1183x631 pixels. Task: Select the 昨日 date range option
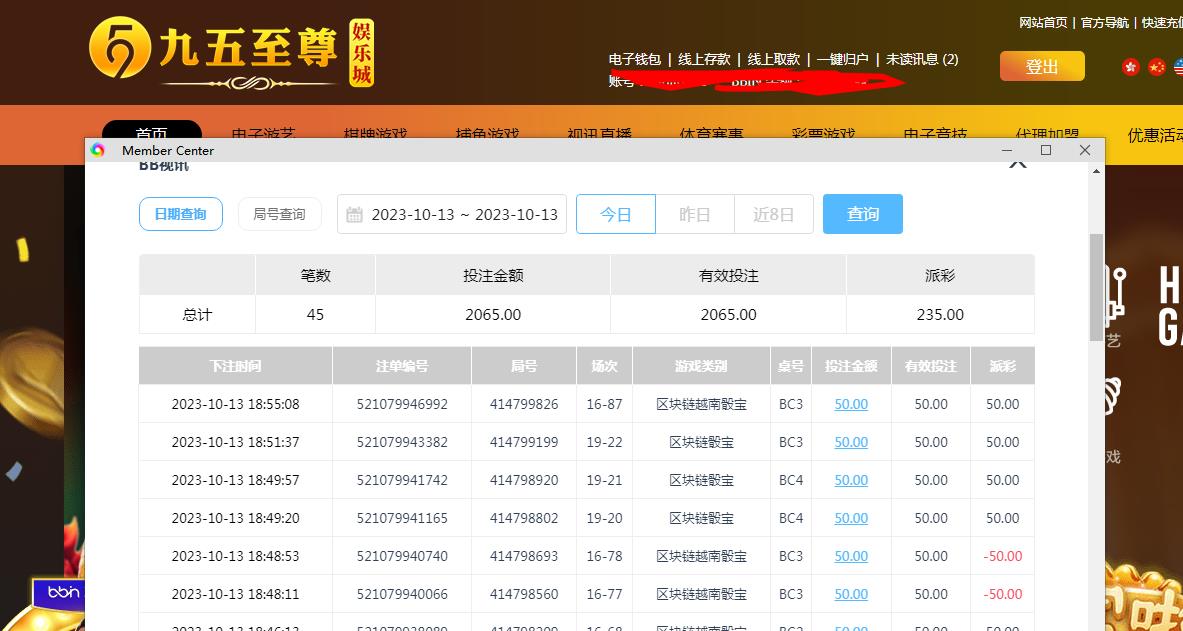click(695, 214)
